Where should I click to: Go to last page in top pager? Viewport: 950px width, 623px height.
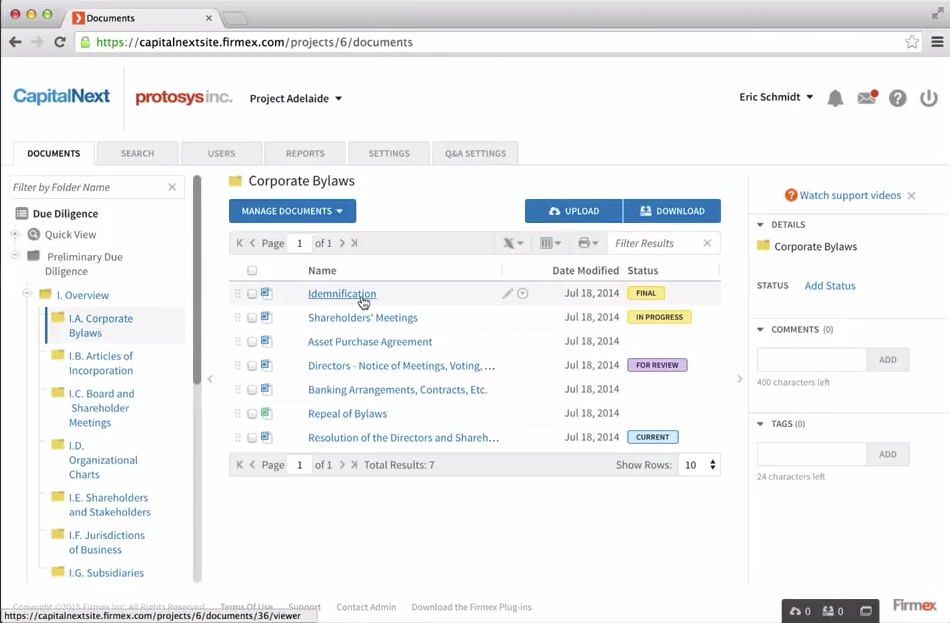(x=354, y=243)
